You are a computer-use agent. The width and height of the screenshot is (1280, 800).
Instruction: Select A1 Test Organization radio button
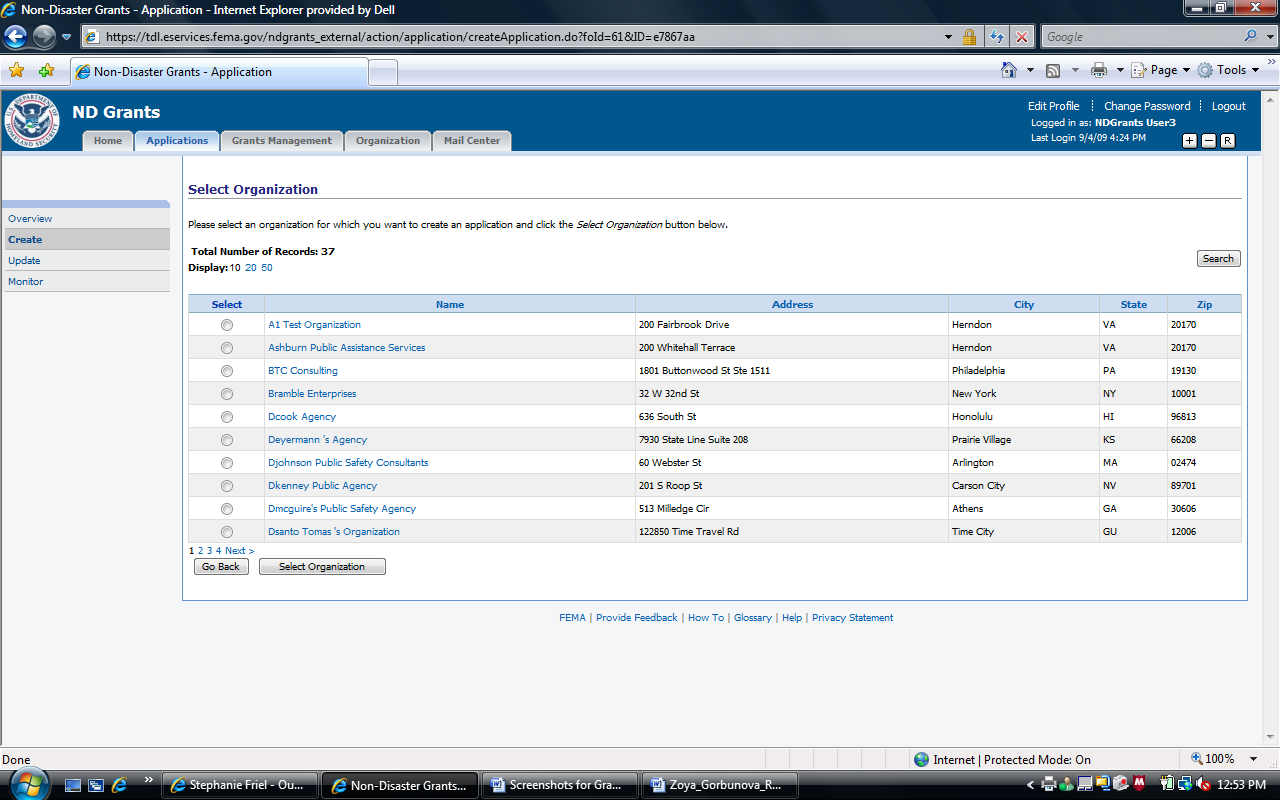[227, 325]
